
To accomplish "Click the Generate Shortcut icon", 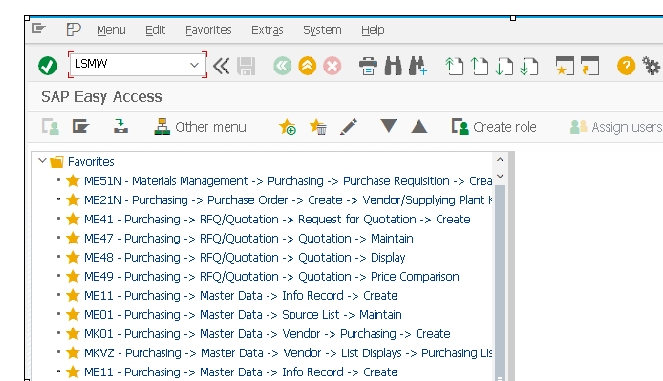I will pos(590,66).
